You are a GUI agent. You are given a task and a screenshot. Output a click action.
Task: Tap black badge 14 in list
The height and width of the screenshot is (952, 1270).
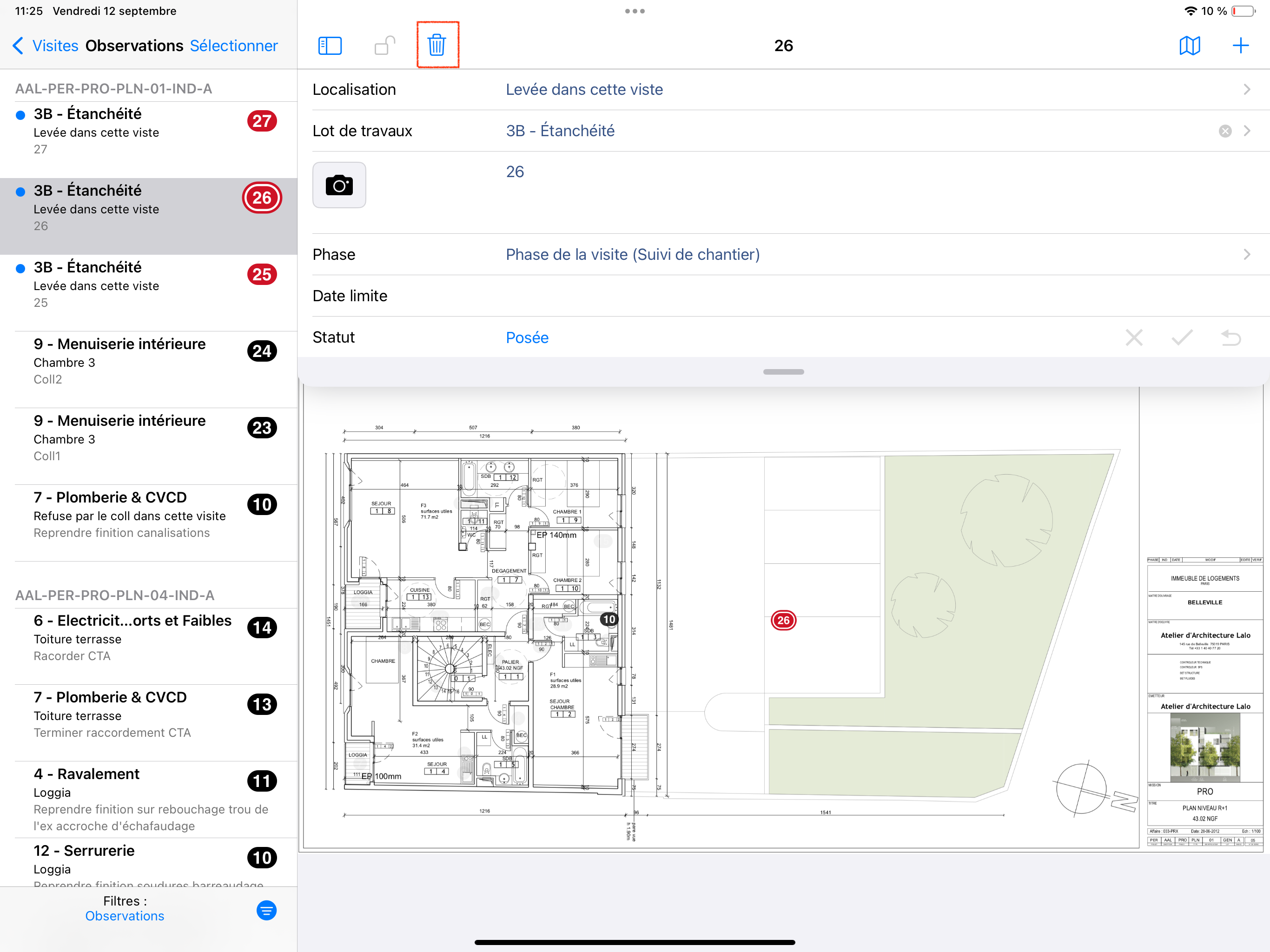262,628
